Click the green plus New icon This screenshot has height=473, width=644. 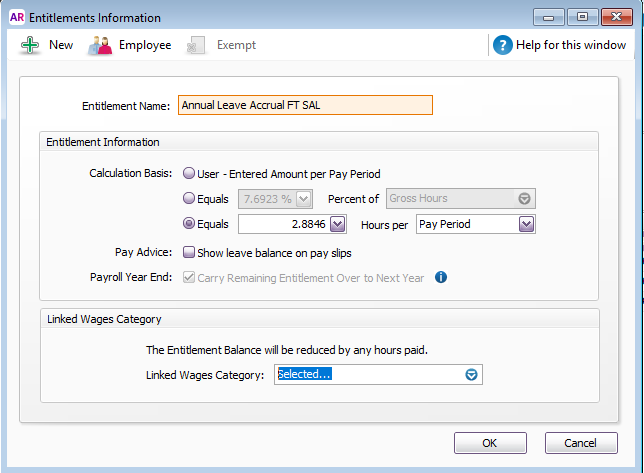pyautogui.click(x=29, y=45)
